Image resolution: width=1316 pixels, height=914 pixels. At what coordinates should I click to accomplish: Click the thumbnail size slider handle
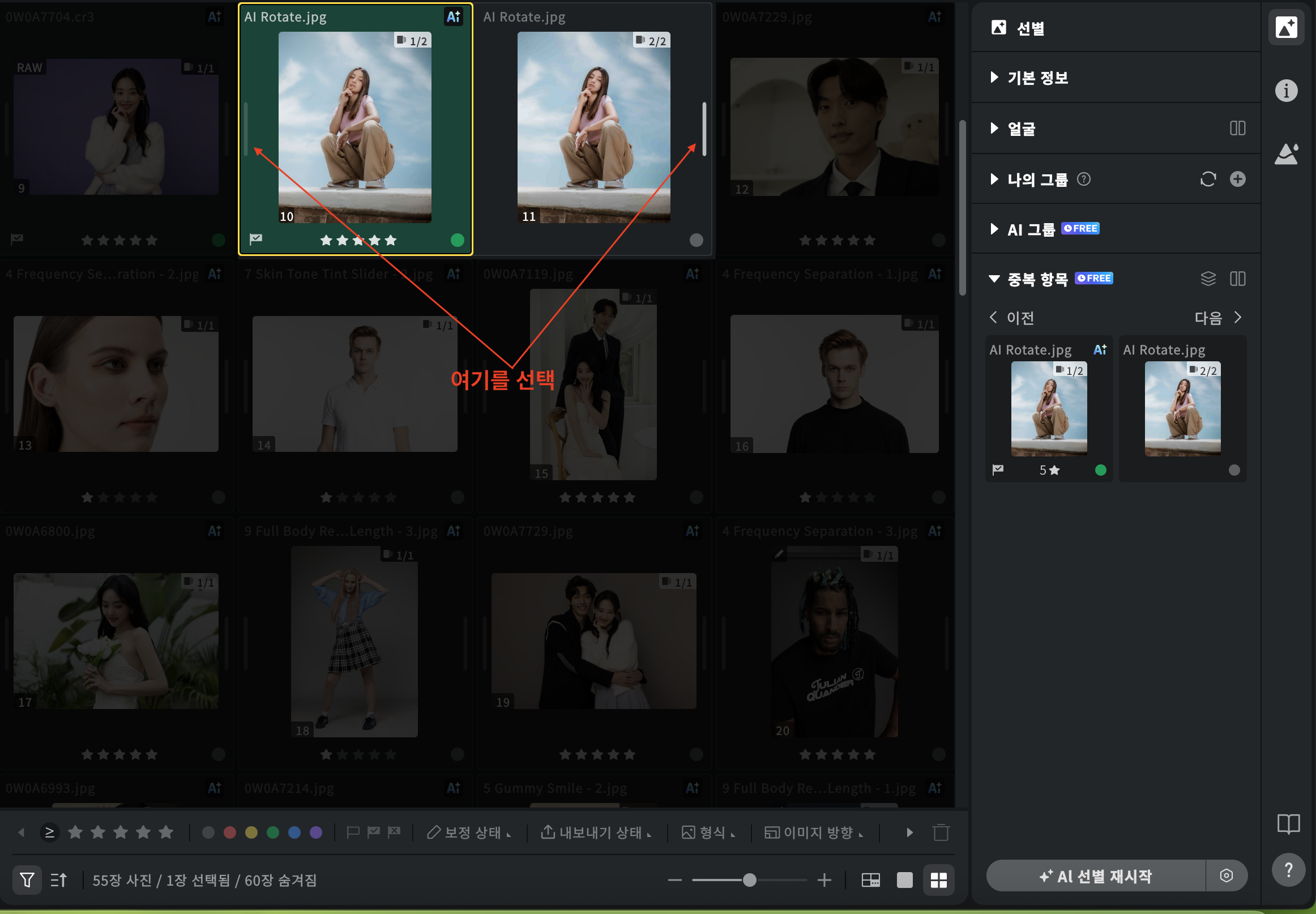click(x=749, y=879)
